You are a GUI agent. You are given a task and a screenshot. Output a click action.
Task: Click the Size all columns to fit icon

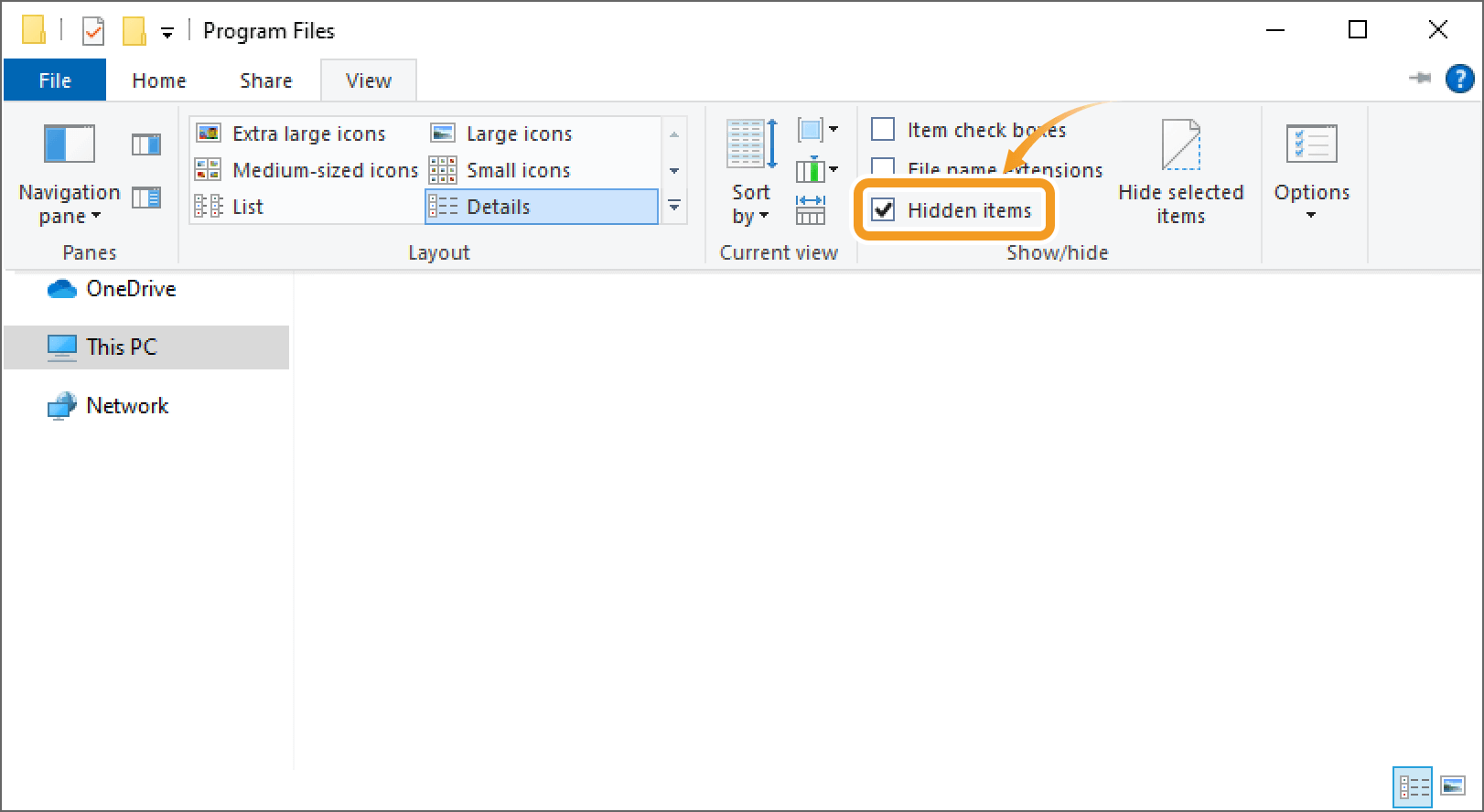[x=811, y=210]
